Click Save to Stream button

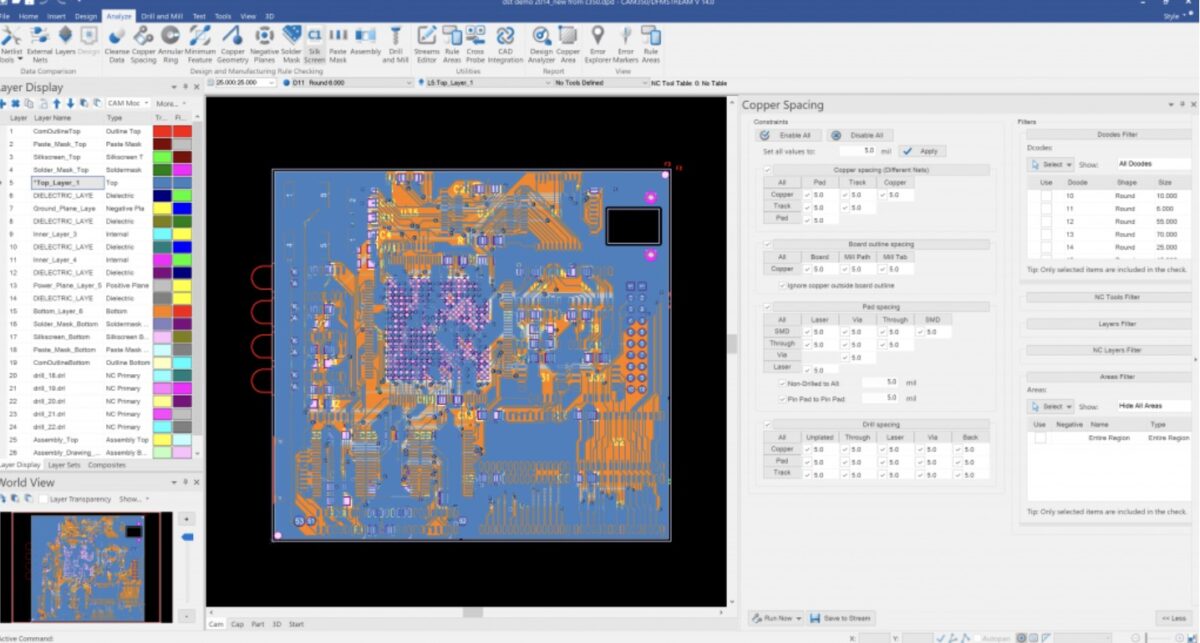[x=841, y=618]
